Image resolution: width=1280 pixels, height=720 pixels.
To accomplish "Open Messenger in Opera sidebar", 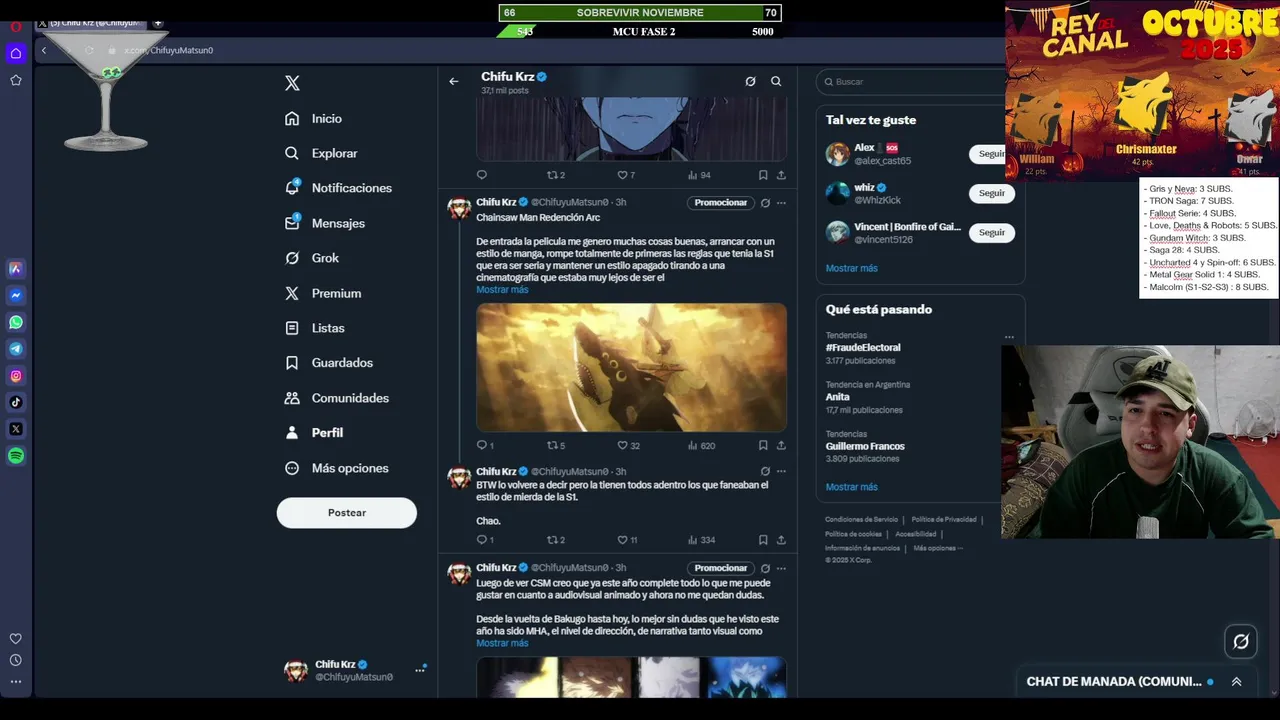I will [x=16, y=296].
